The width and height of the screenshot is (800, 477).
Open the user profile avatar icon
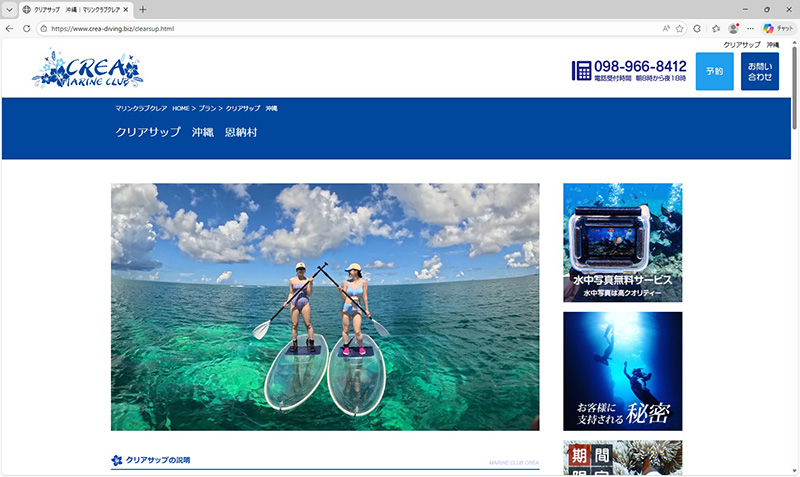[733, 28]
